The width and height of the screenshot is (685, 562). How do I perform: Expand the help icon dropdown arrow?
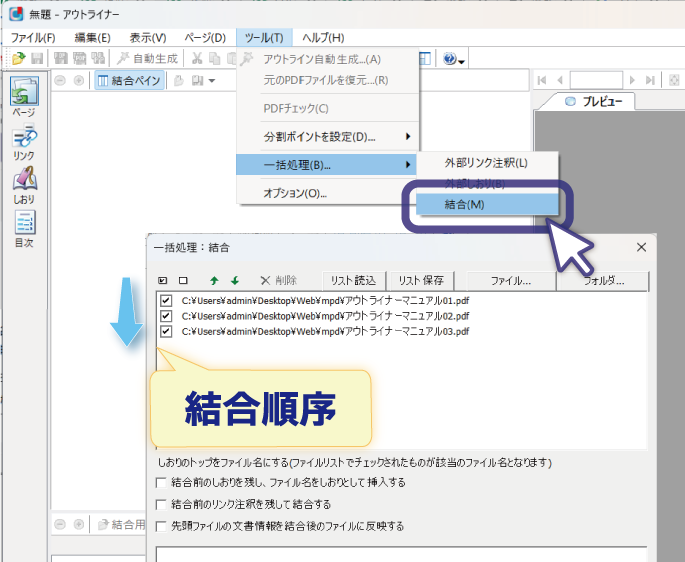(461, 60)
